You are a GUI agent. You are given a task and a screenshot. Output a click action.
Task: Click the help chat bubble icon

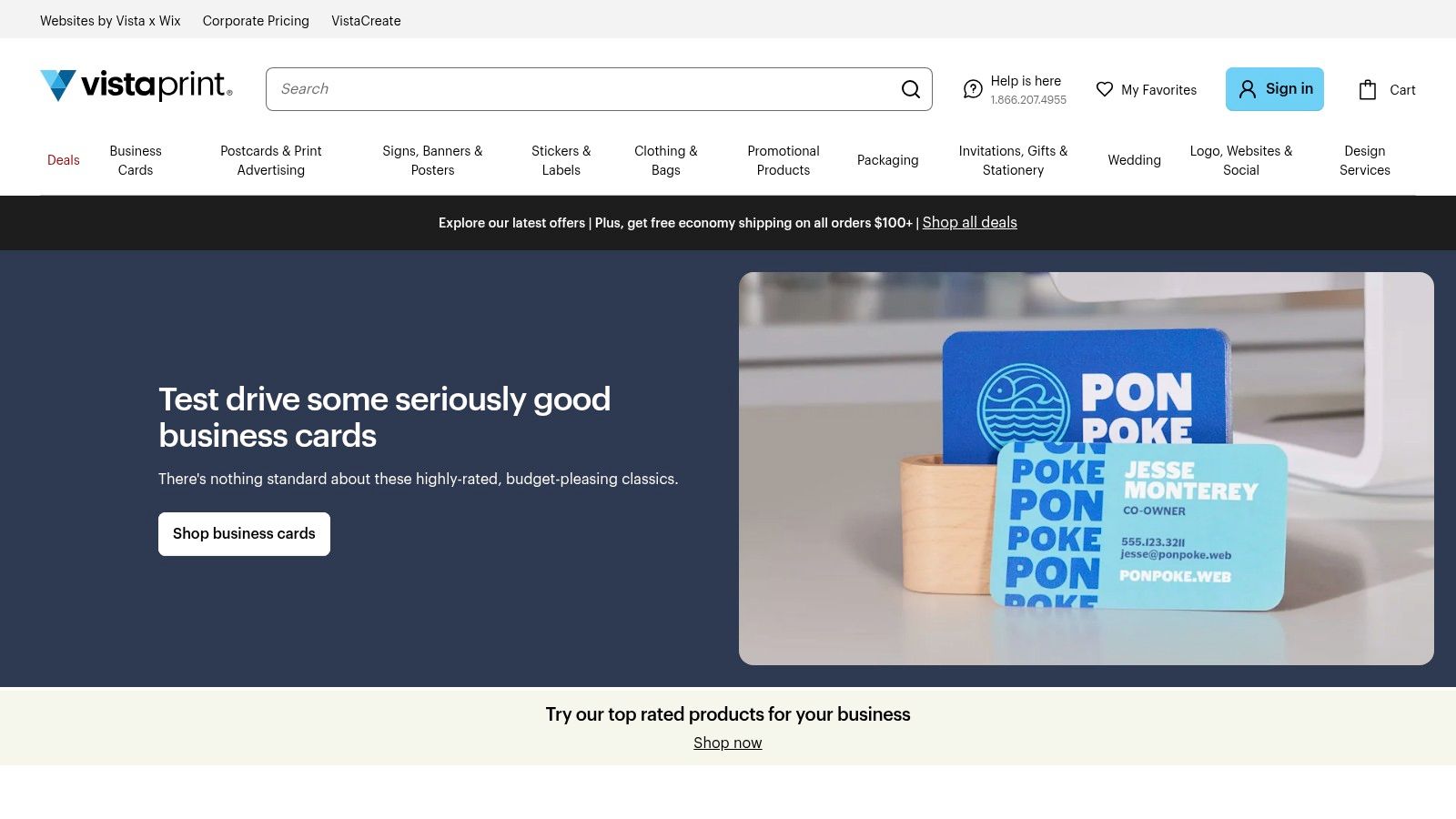(973, 89)
